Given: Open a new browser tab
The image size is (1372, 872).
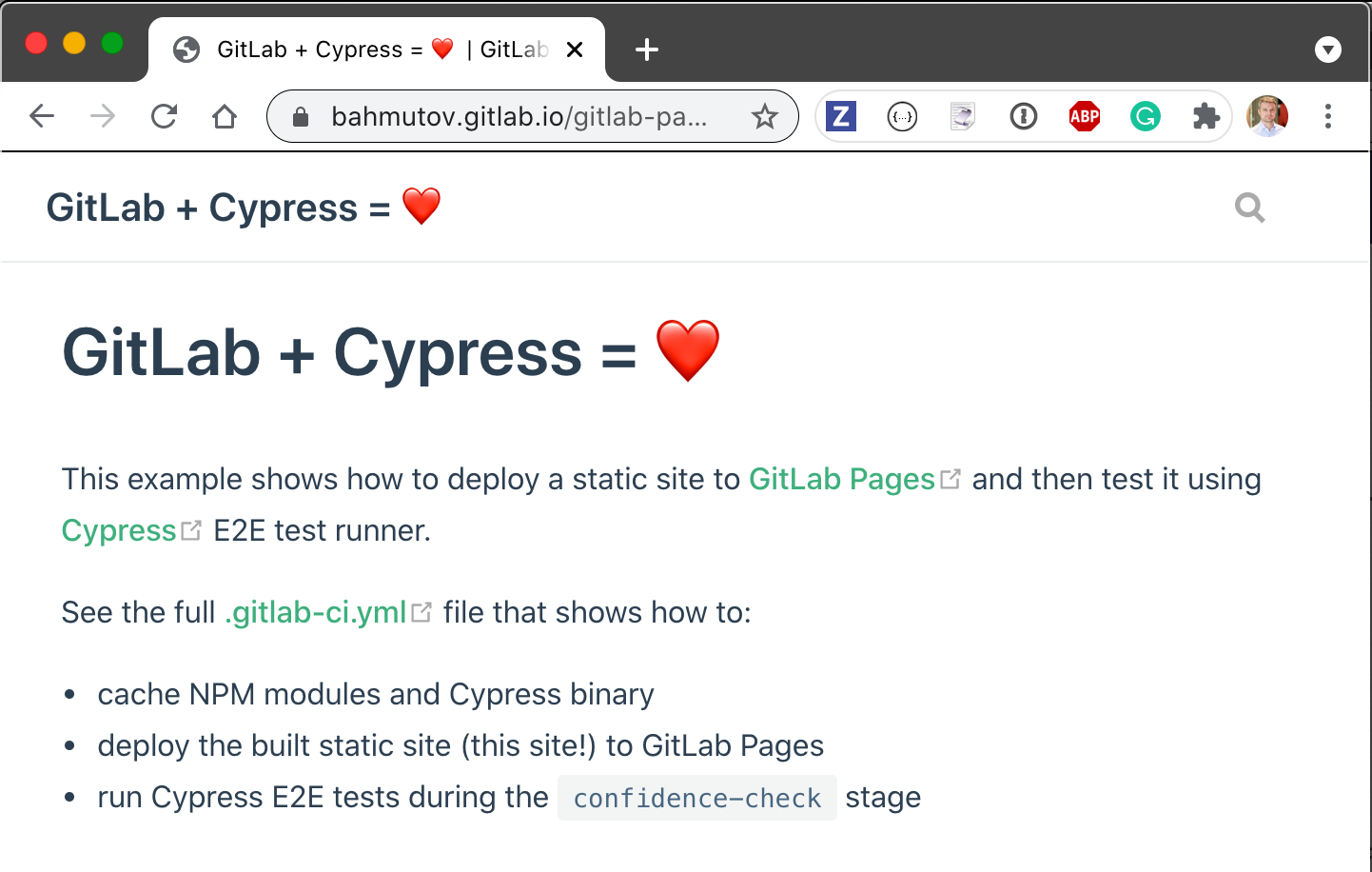Looking at the screenshot, I should point(647,50).
